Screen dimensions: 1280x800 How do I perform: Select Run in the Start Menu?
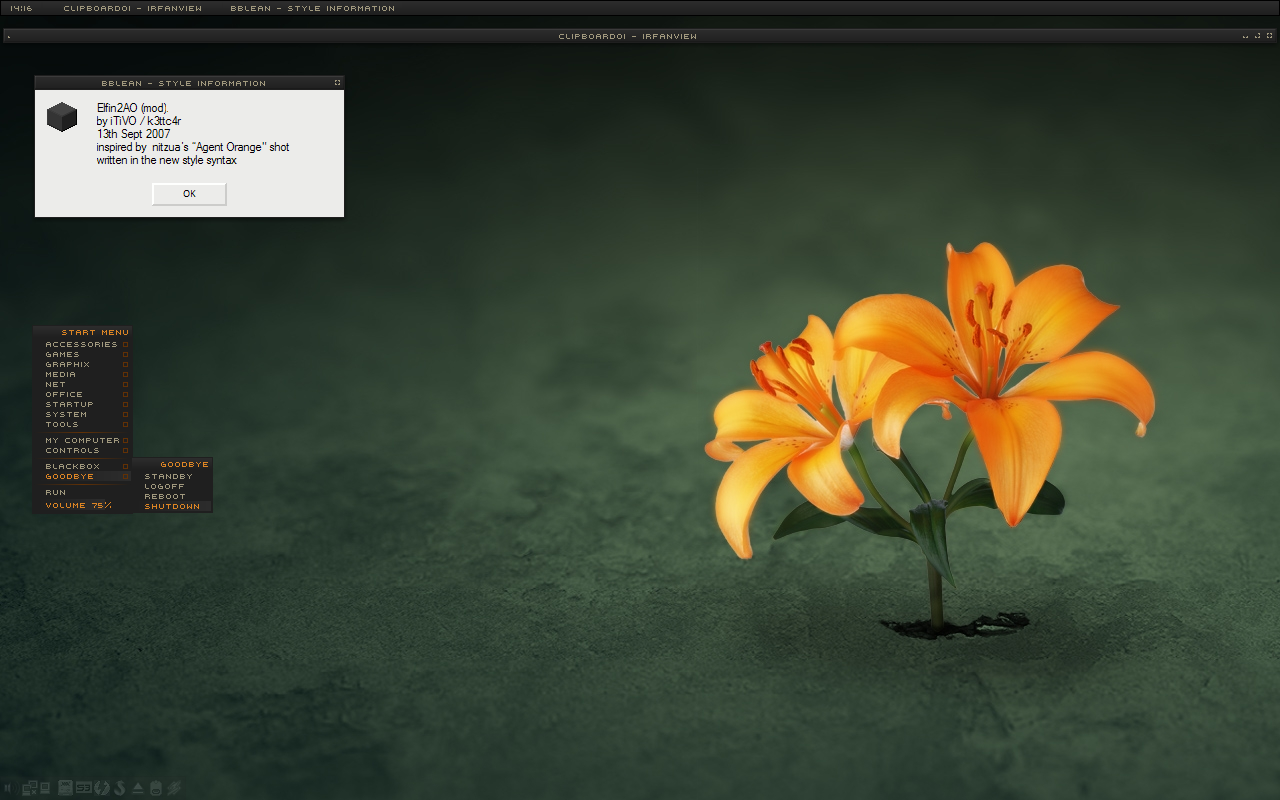click(56, 493)
